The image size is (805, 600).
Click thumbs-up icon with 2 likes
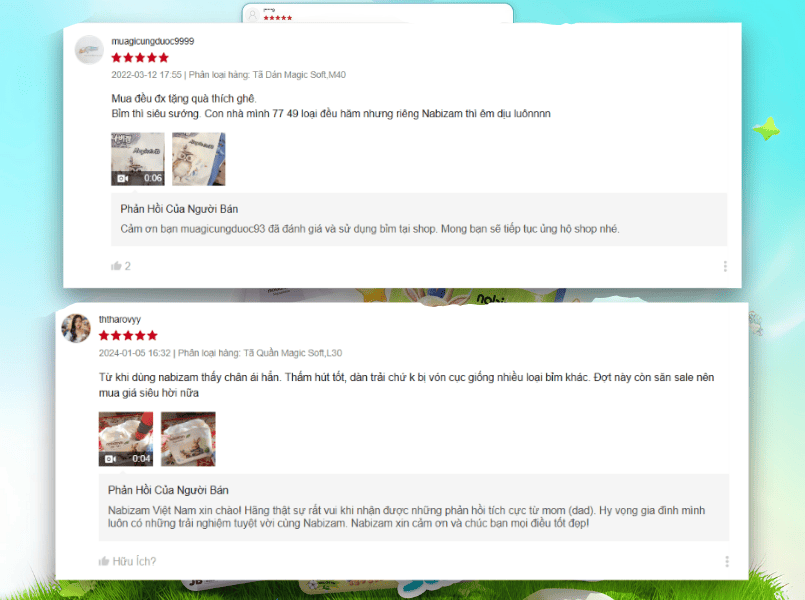click(x=117, y=266)
